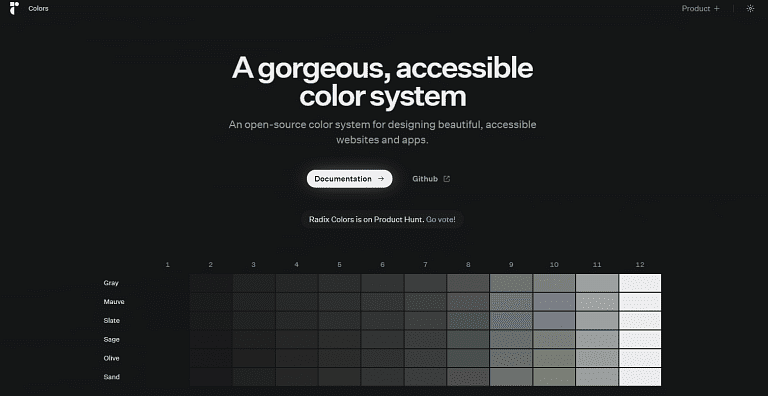Click column header number 1
This screenshot has height=396, width=768.
click(168, 265)
